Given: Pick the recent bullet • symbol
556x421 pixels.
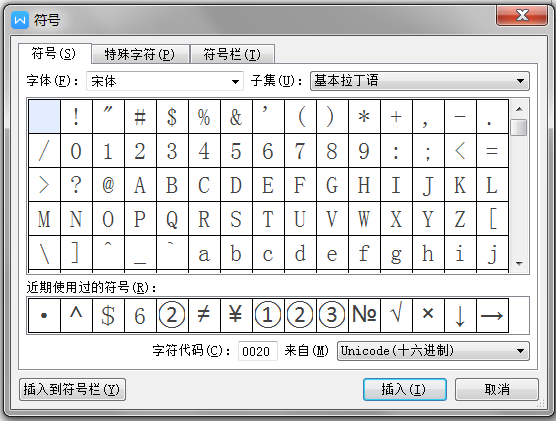Looking at the screenshot, I should [x=44, y=315].
